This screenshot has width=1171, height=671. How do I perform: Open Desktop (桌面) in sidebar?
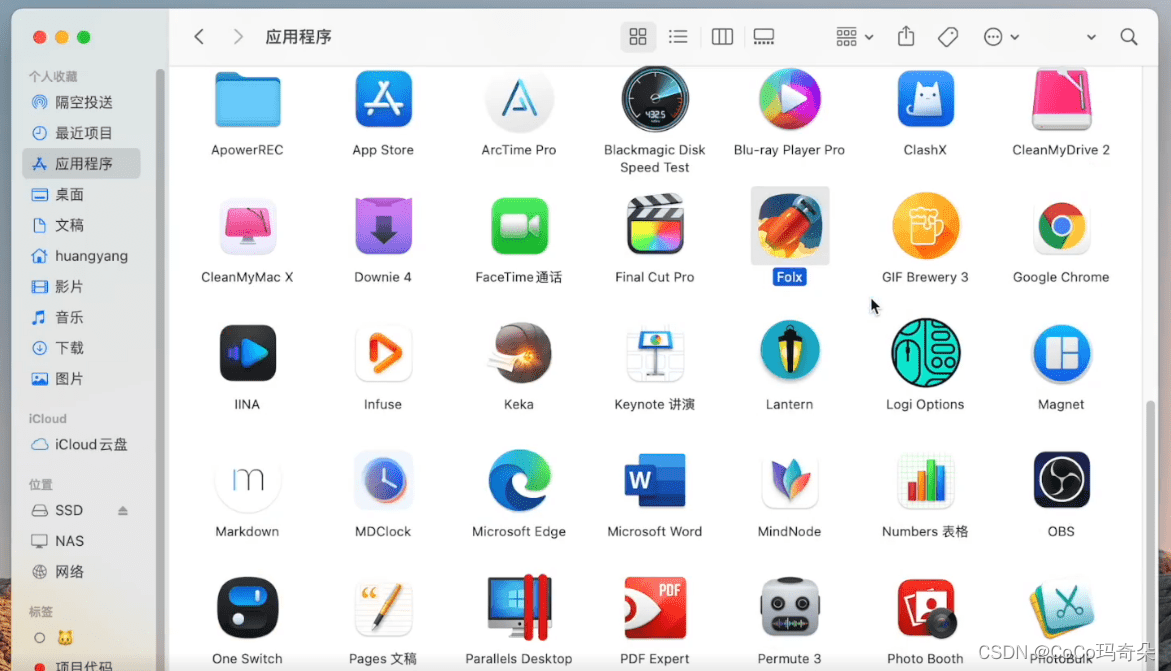(81, 194)
